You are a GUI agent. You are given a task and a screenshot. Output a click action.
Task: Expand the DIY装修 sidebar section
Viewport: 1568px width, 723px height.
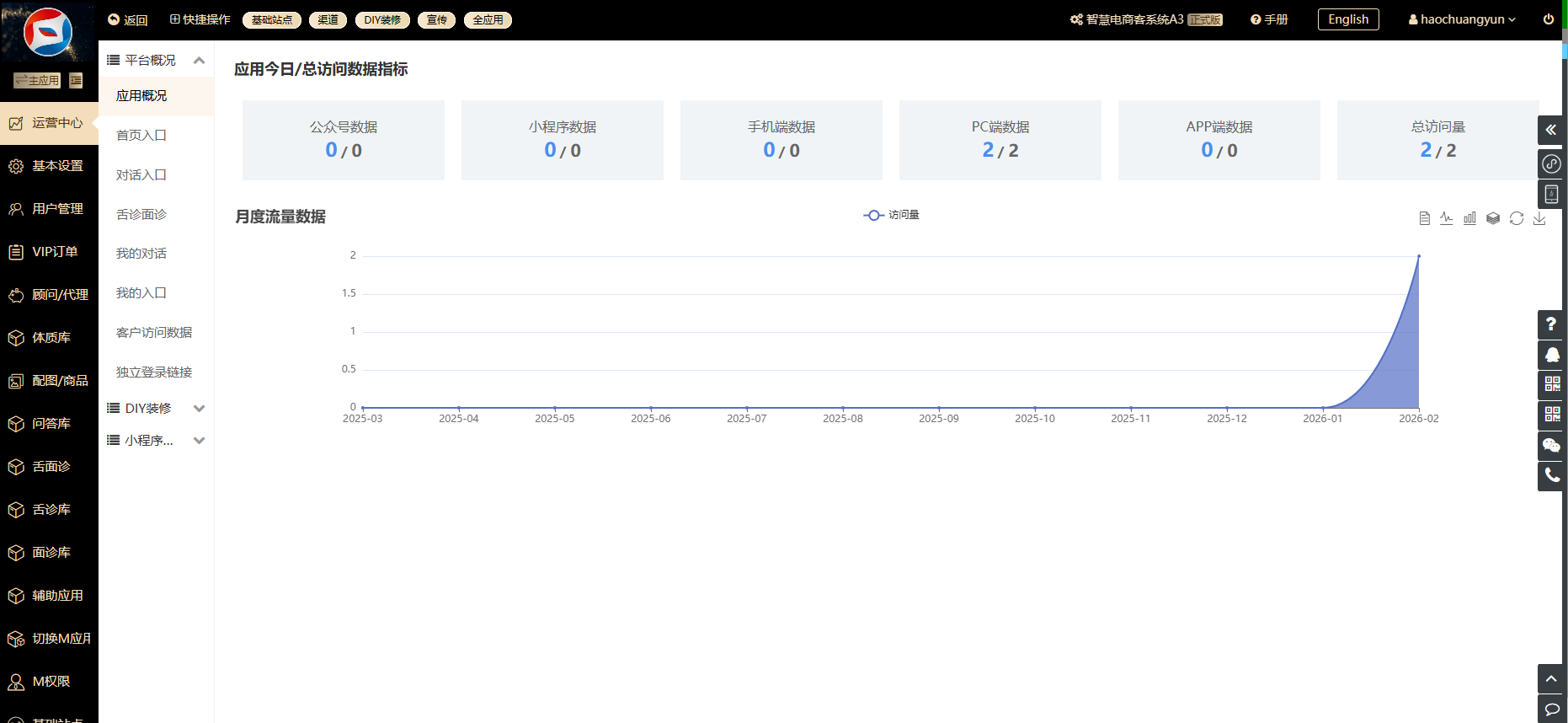(x=199, y=409)
